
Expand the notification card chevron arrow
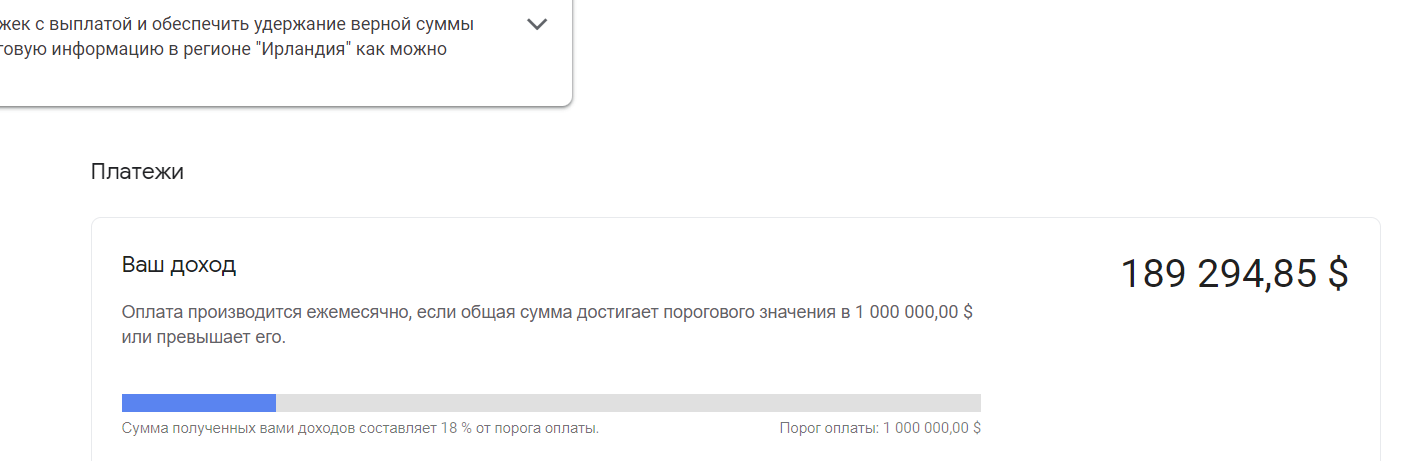537,25
